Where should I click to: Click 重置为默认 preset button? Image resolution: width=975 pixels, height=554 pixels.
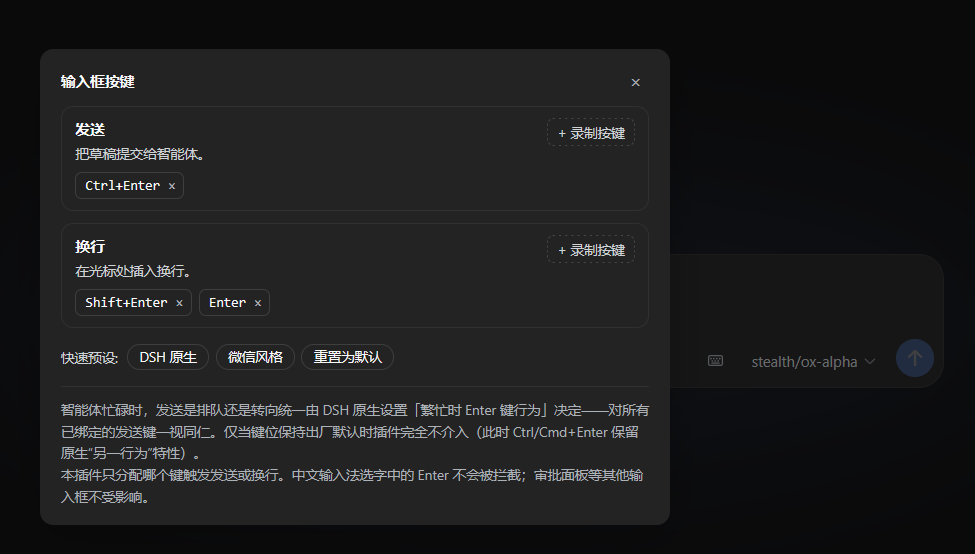coord(347,357)
